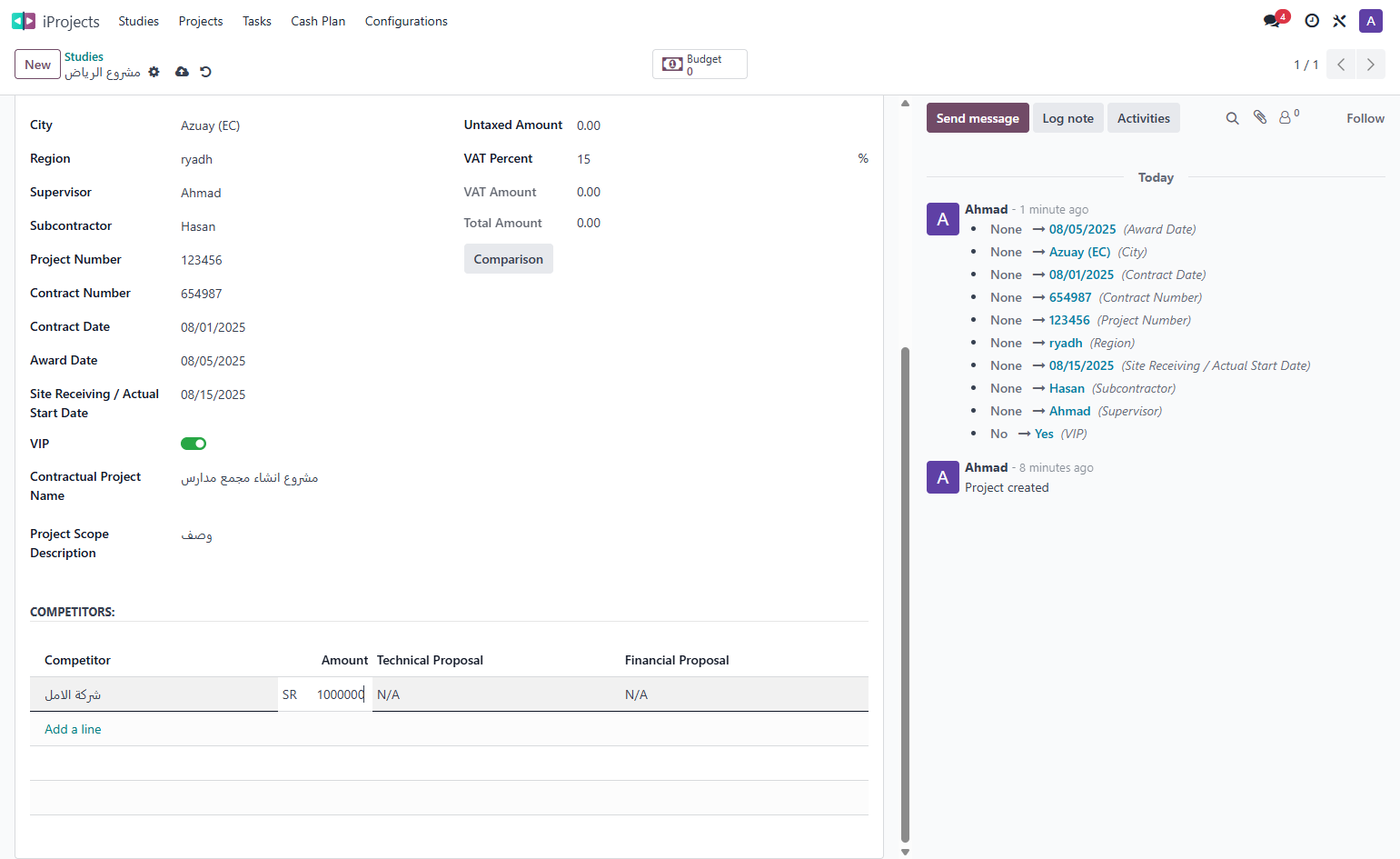The height and width of the screenshot is (859, 1400).
Task: Open the Supervisor field Ahmad
Action: 309,193
